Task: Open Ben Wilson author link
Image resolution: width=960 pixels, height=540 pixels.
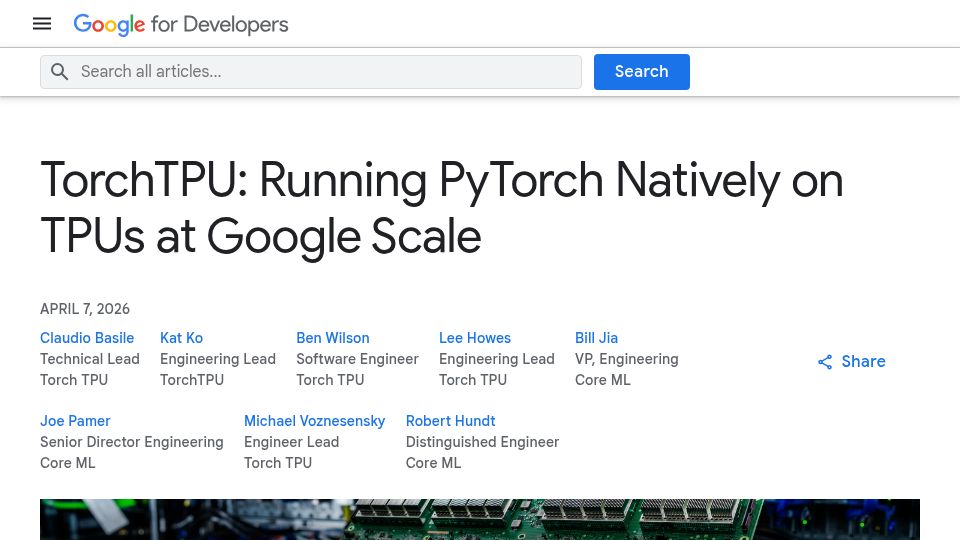Action: tap(333, 338)
